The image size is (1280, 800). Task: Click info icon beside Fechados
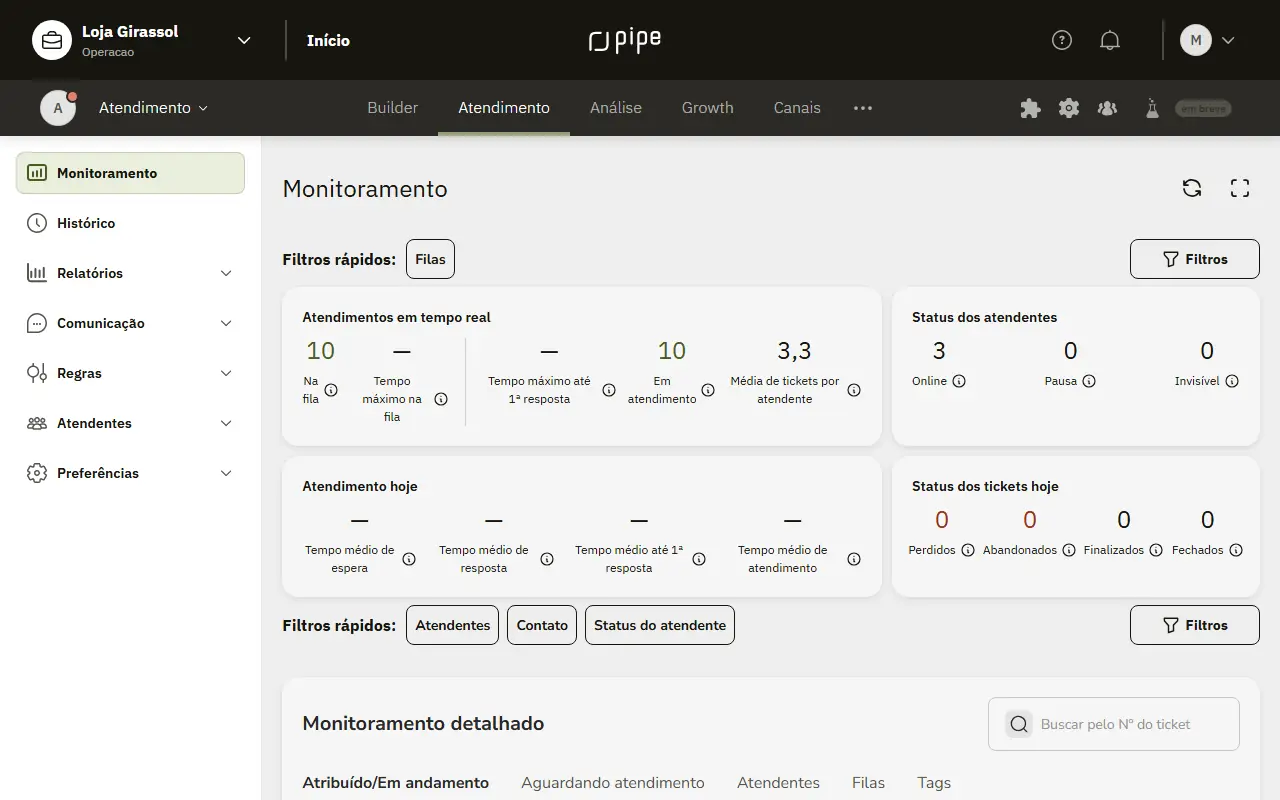[1236, 550]
